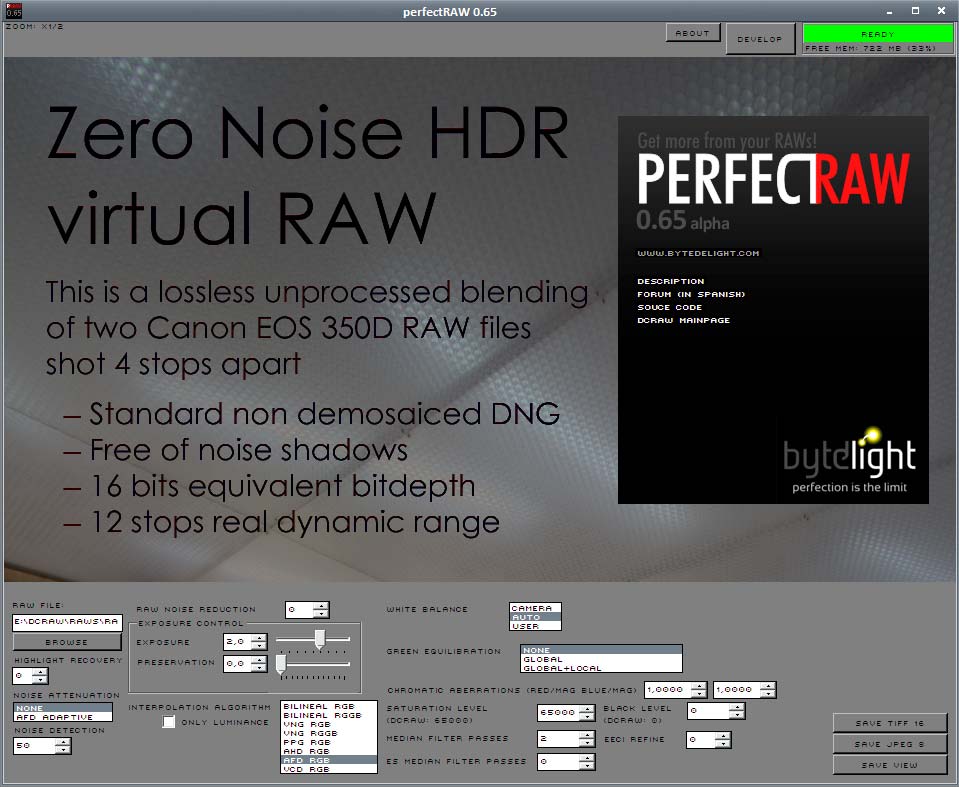Save the image as TIFF 16
The image size is (959, 787).
(x=890, y=723)
